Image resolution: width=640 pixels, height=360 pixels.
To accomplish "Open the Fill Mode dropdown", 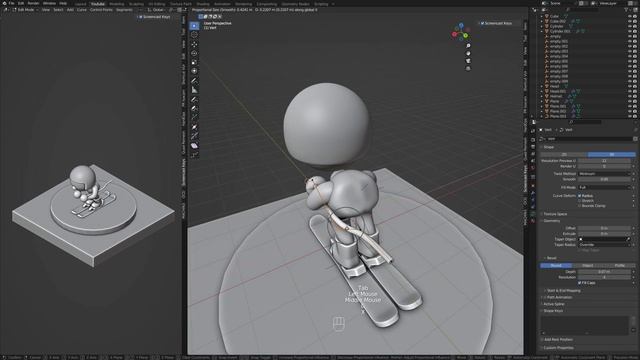I will point(604,187).
